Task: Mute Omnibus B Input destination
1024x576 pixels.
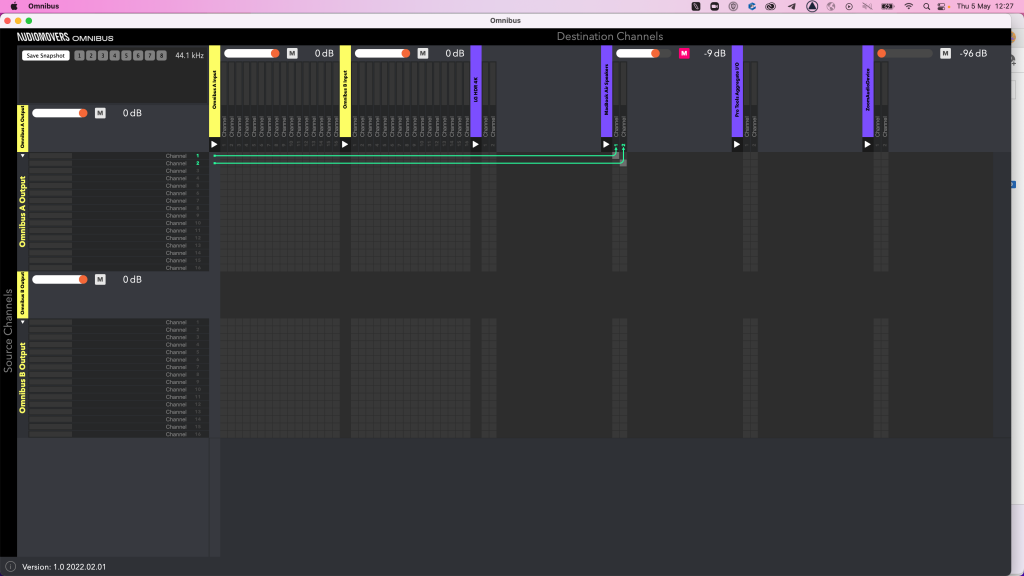Action: 423,54
